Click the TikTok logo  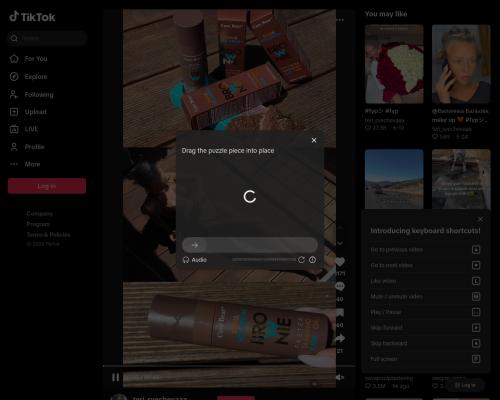(x=32, y=17)
